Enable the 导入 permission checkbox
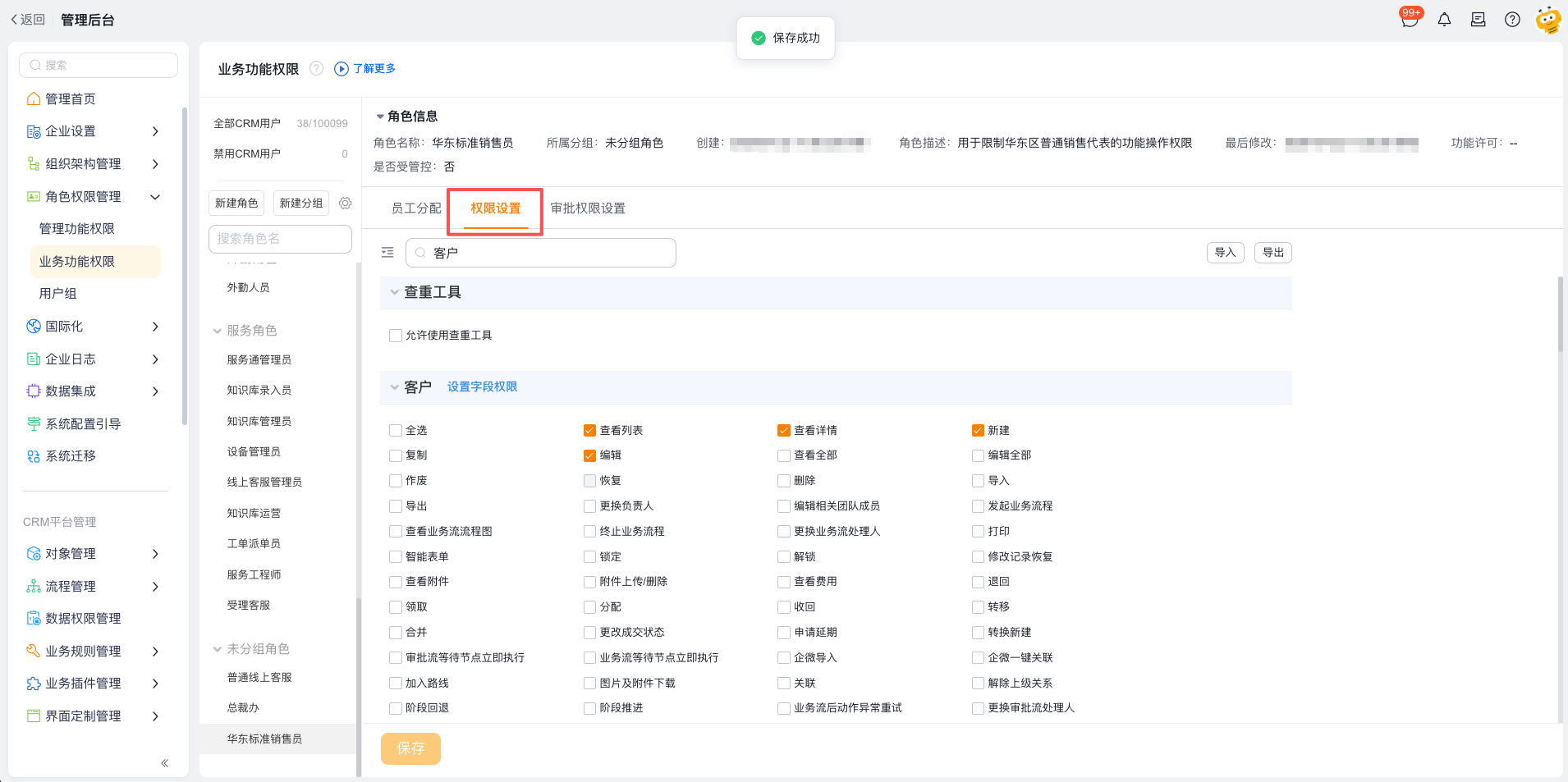Viewport: 1568px width, 782px height. point(978,481)
